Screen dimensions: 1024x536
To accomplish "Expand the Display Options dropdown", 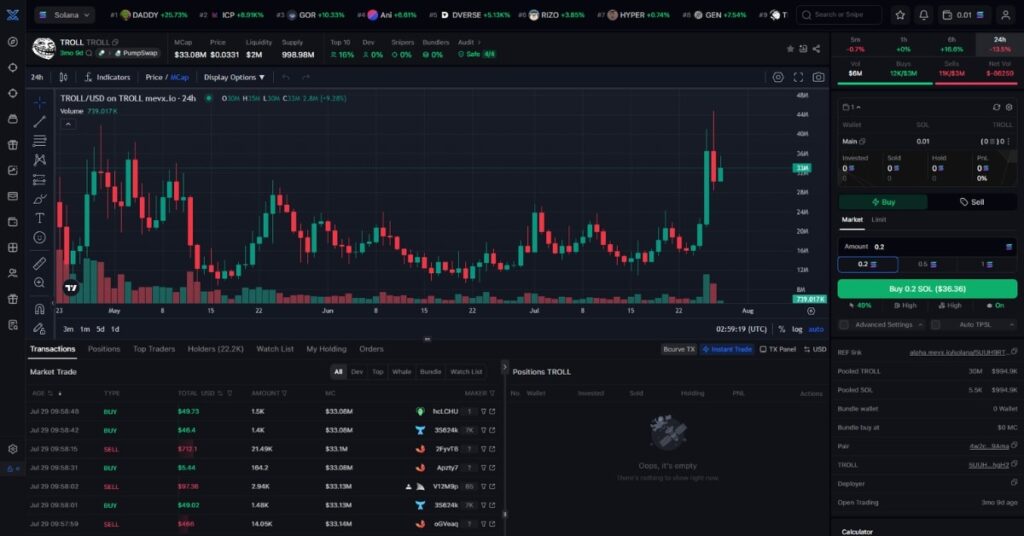I will click(234, 77).
